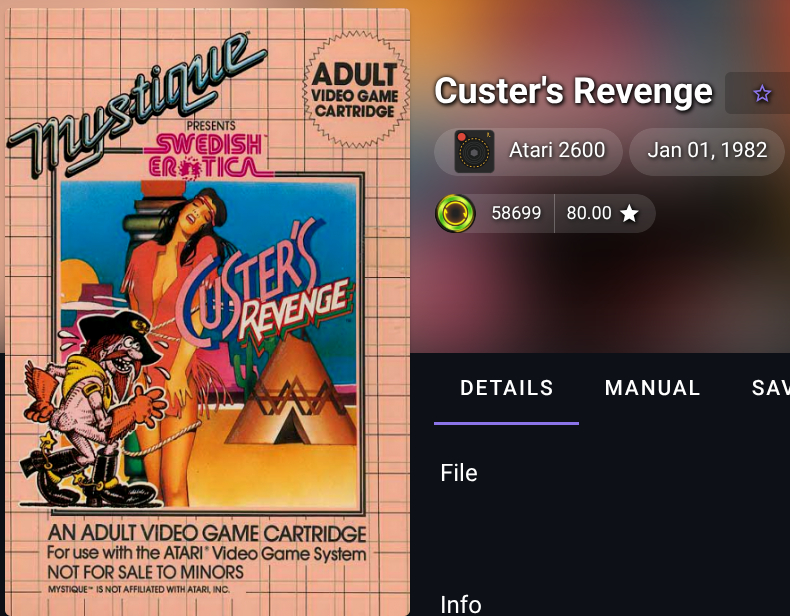This screenshot has width=790, height=616.
Task: Click the Jan 01, 1982 release date chip
Action: pos(707,151)
